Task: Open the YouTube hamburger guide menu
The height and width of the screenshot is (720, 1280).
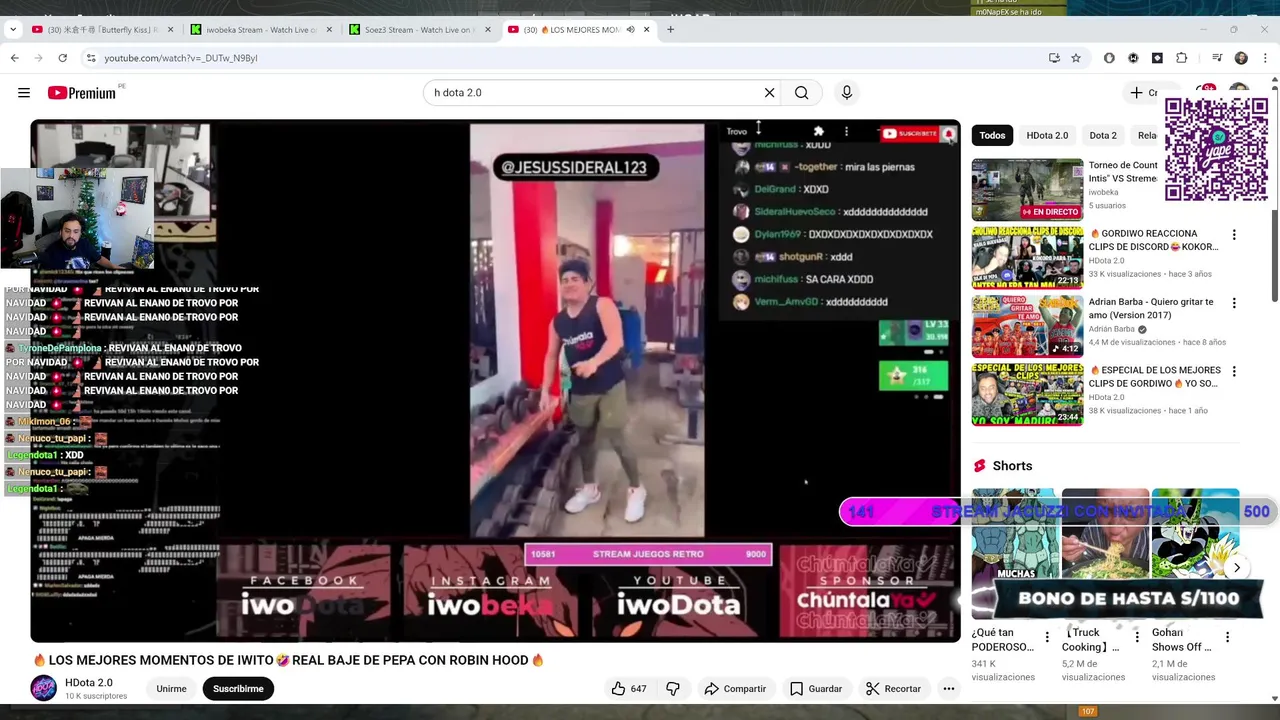Action: pos(24,93)
